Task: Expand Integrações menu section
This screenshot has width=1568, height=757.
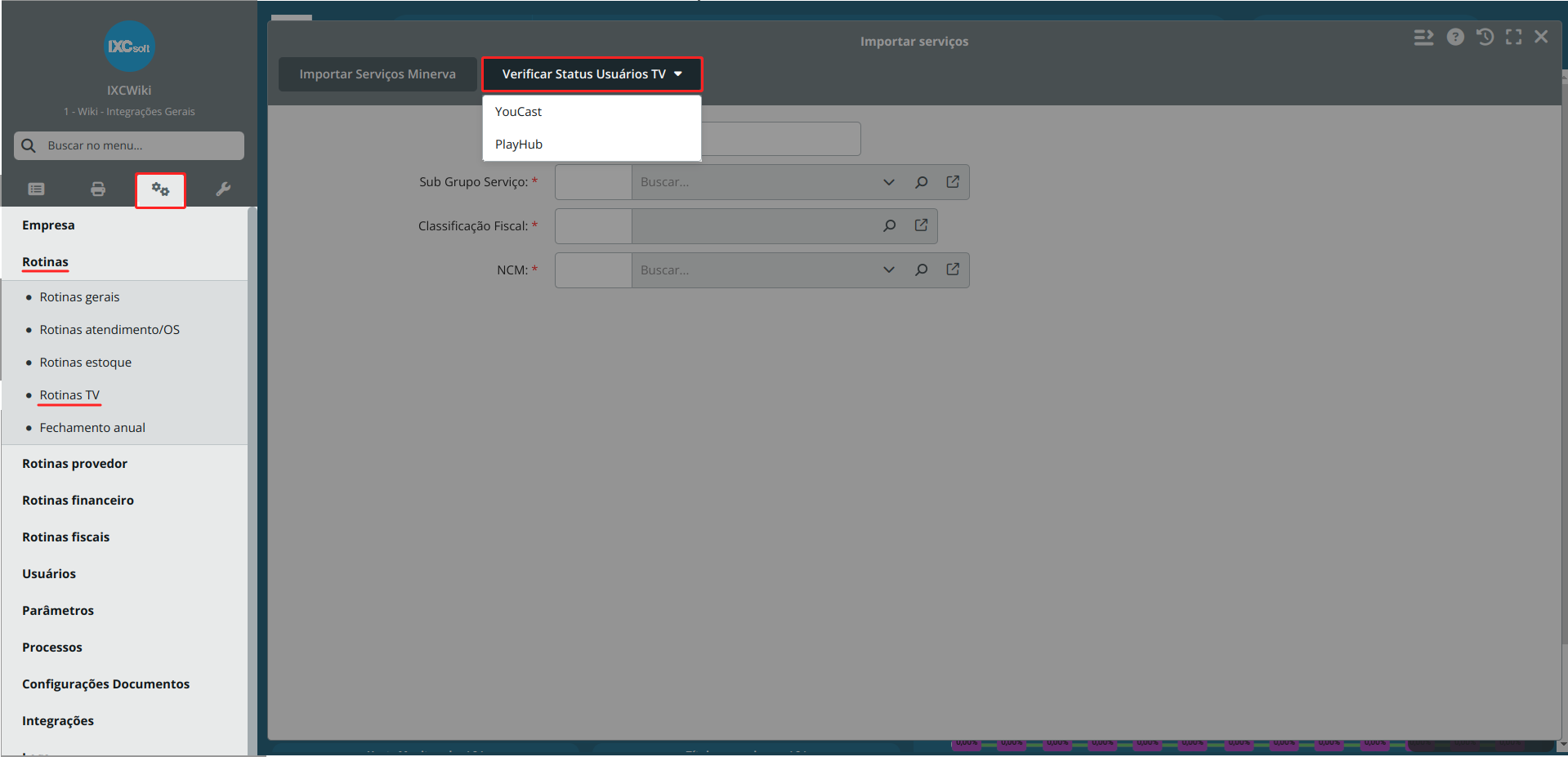Action: pos(58,721)
